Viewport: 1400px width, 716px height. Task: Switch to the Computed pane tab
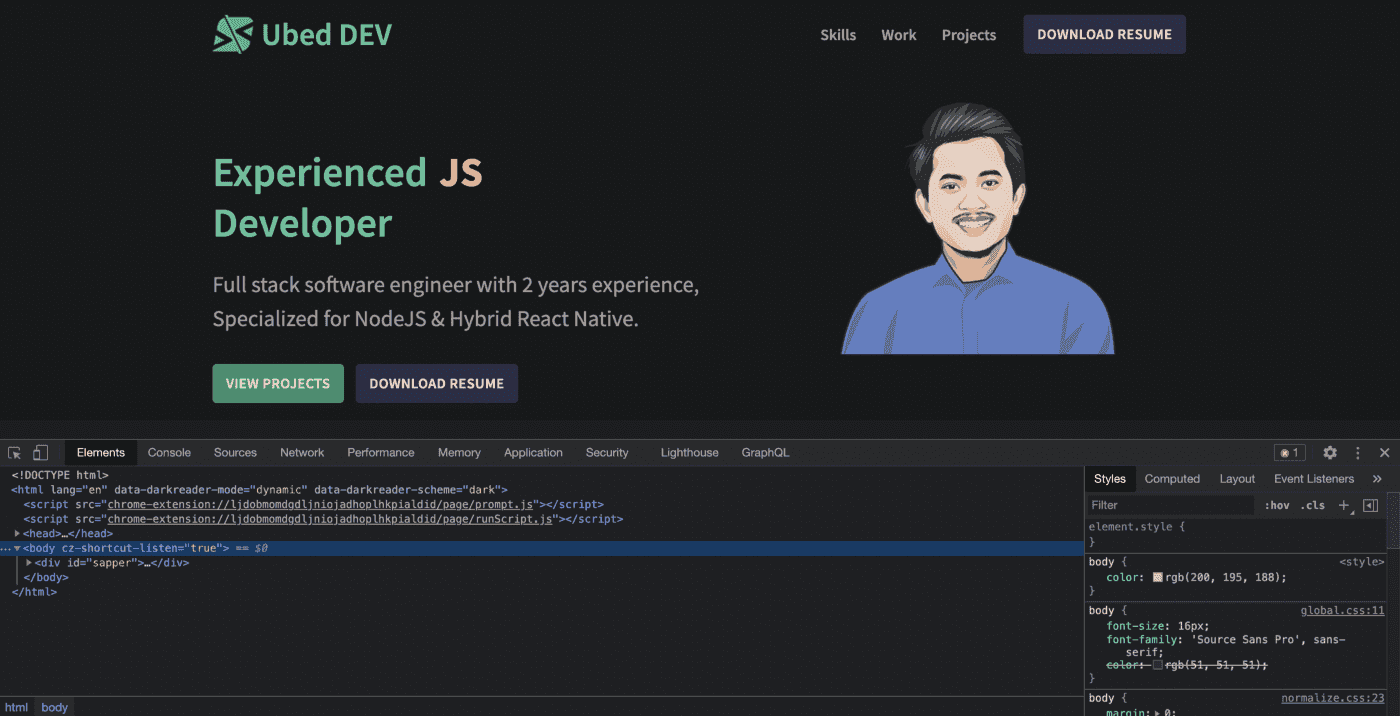tap(1172, 479)
